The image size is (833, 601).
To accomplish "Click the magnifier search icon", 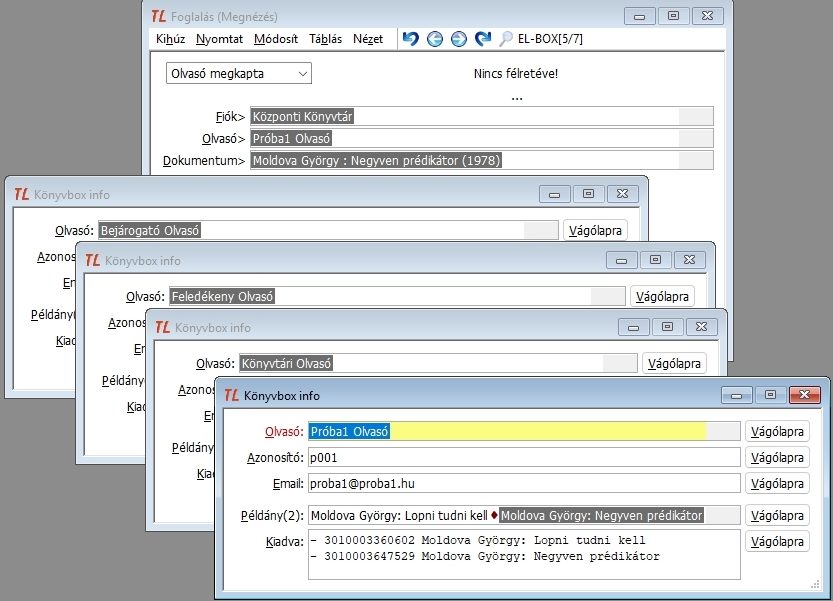I will click(506, 39).
